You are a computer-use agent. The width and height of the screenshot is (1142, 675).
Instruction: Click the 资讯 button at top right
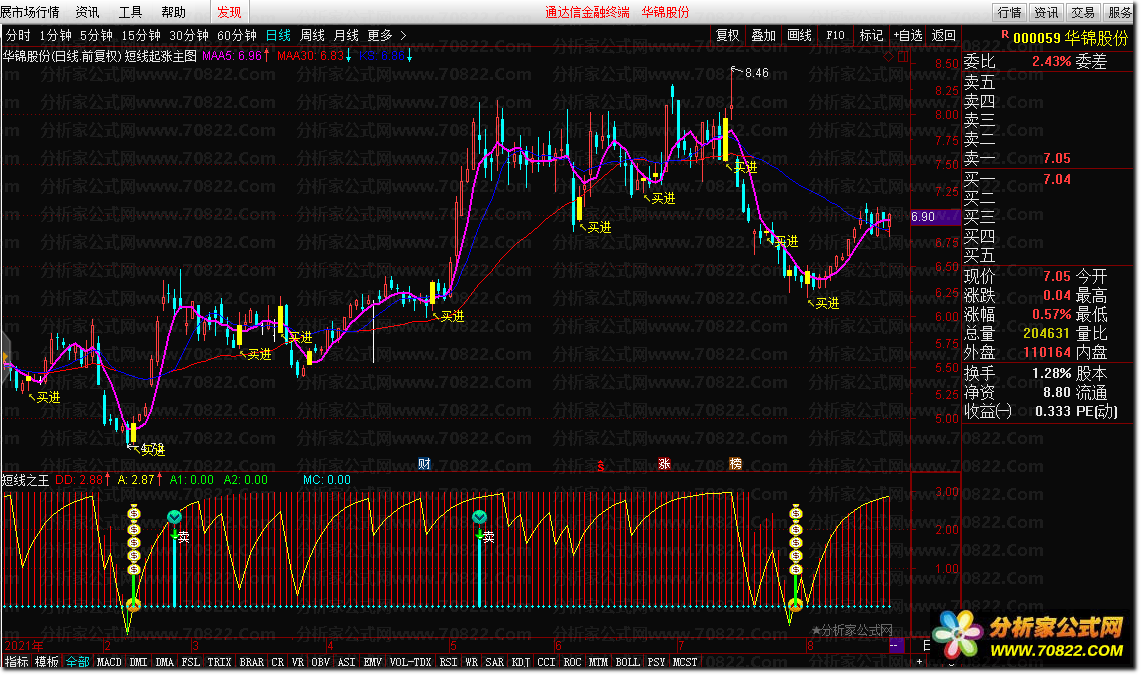[x=1046, y=12]
